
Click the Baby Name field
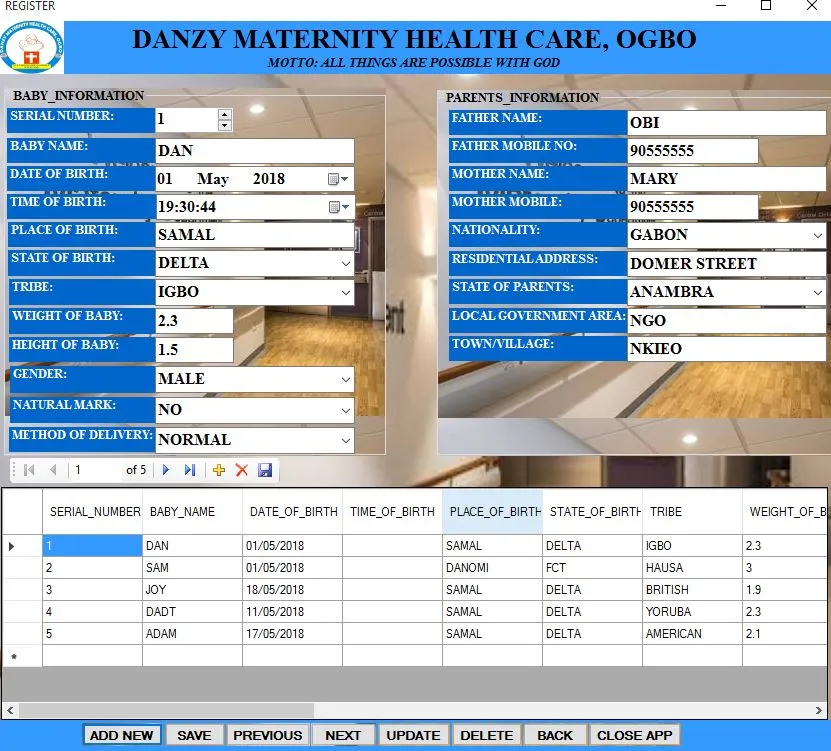(255, 151)
